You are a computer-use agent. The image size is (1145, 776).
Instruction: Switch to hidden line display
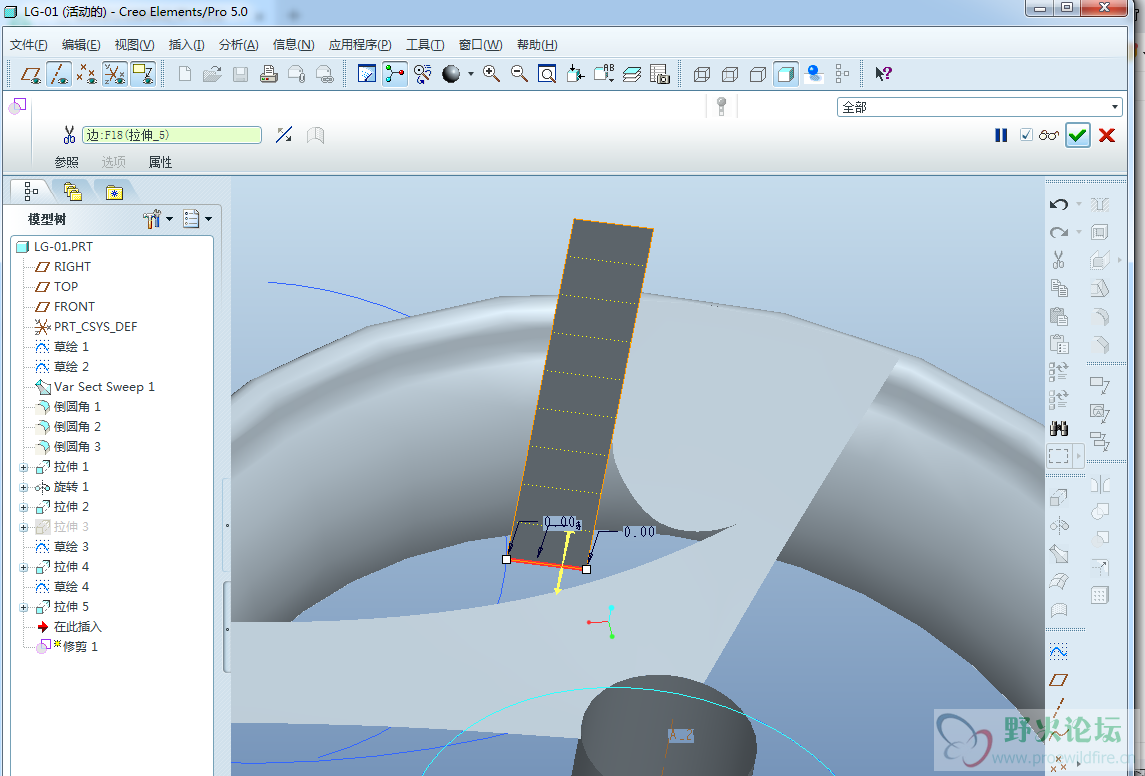click(729, 74)
